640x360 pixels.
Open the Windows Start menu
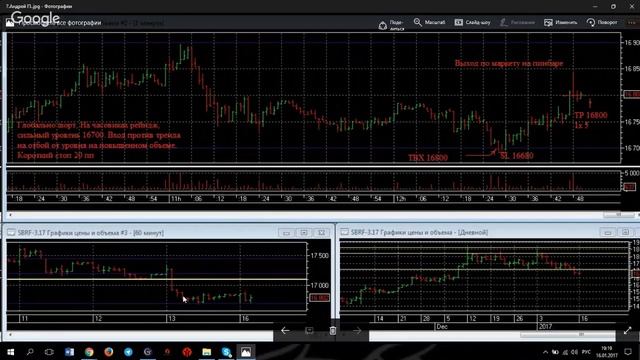(10, 352)
